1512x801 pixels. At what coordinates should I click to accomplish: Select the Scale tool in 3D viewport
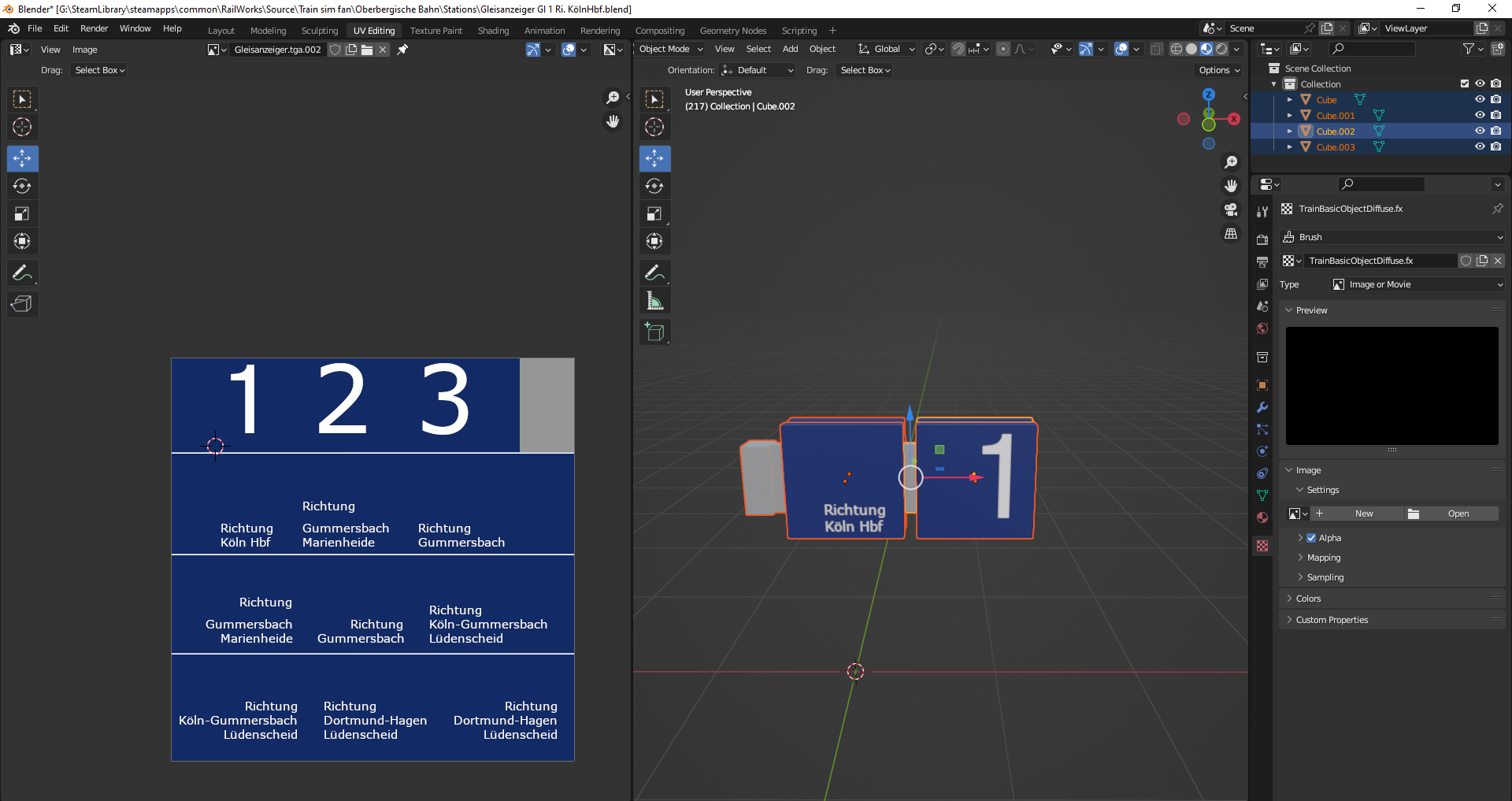coord(654,214)
